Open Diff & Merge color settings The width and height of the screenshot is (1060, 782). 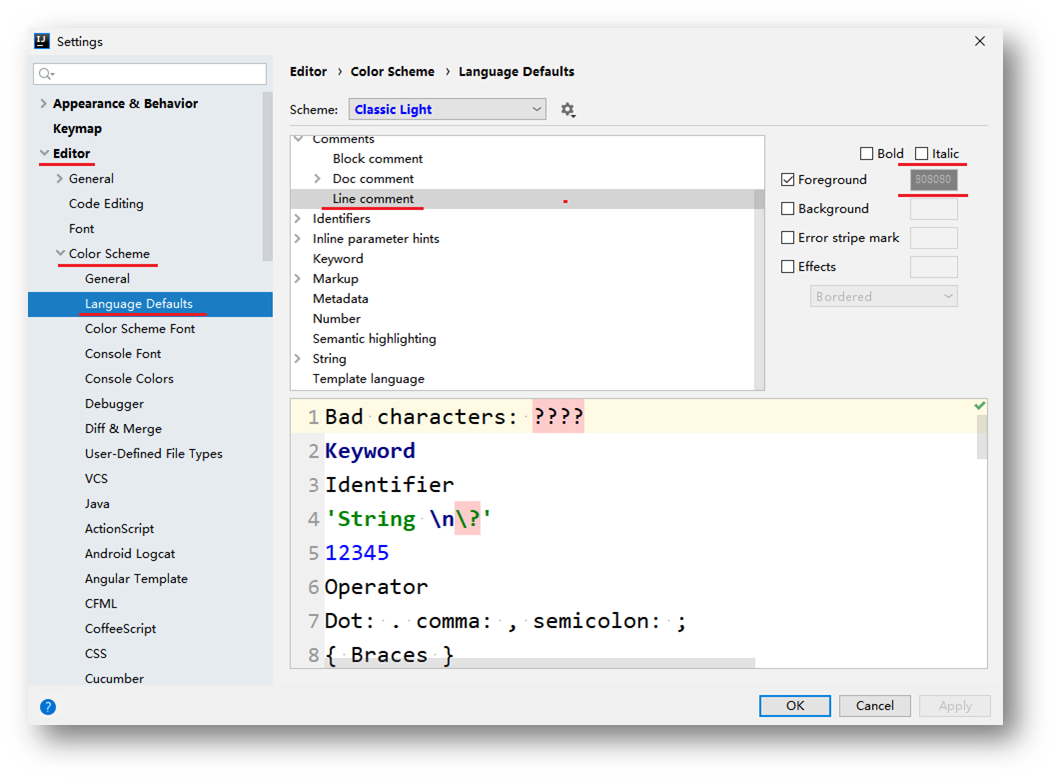(x=123, y=429)
